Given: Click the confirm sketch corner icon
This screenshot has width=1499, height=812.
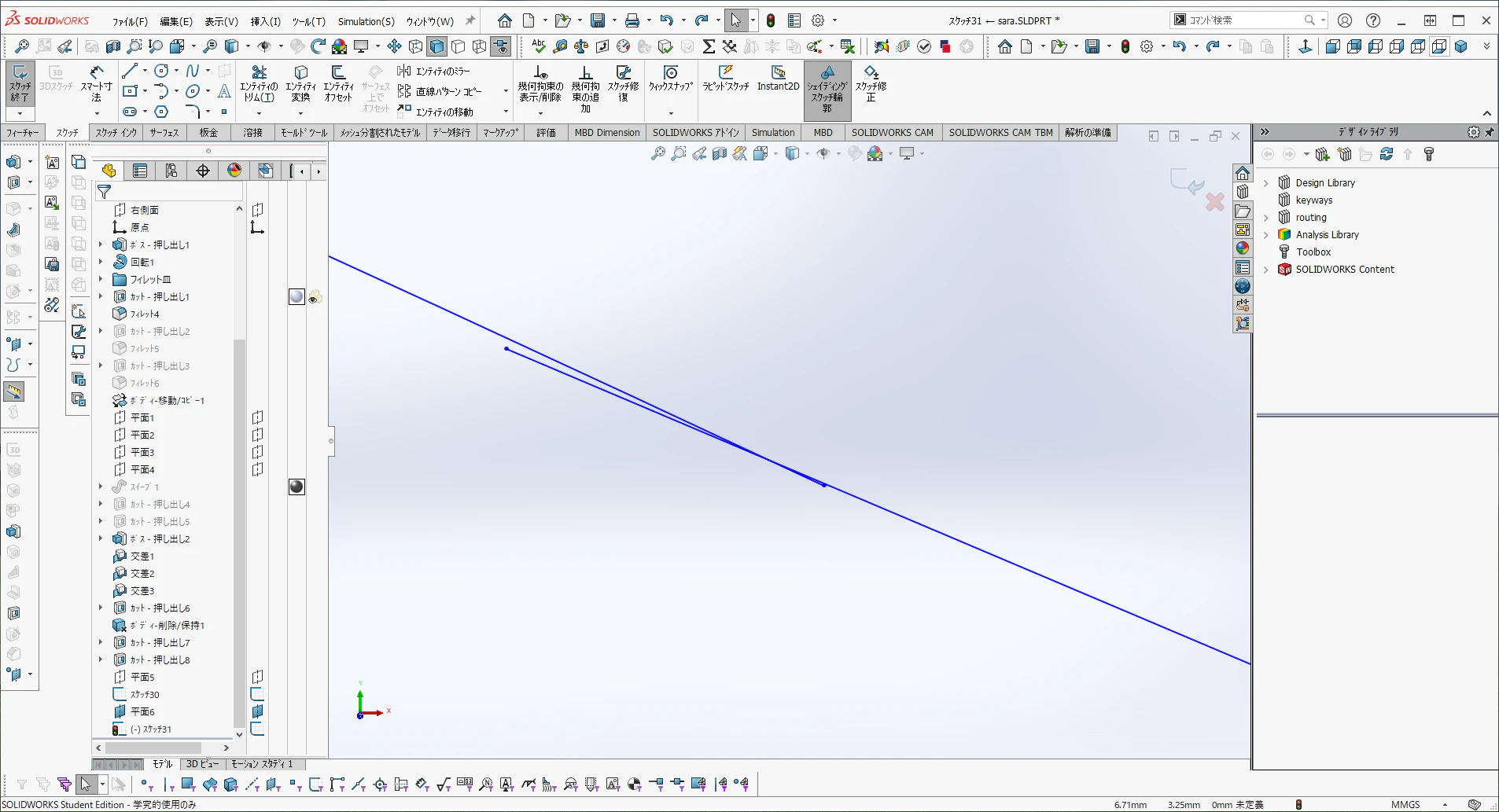Looking at the screenshot, I should click(1186, 182).
